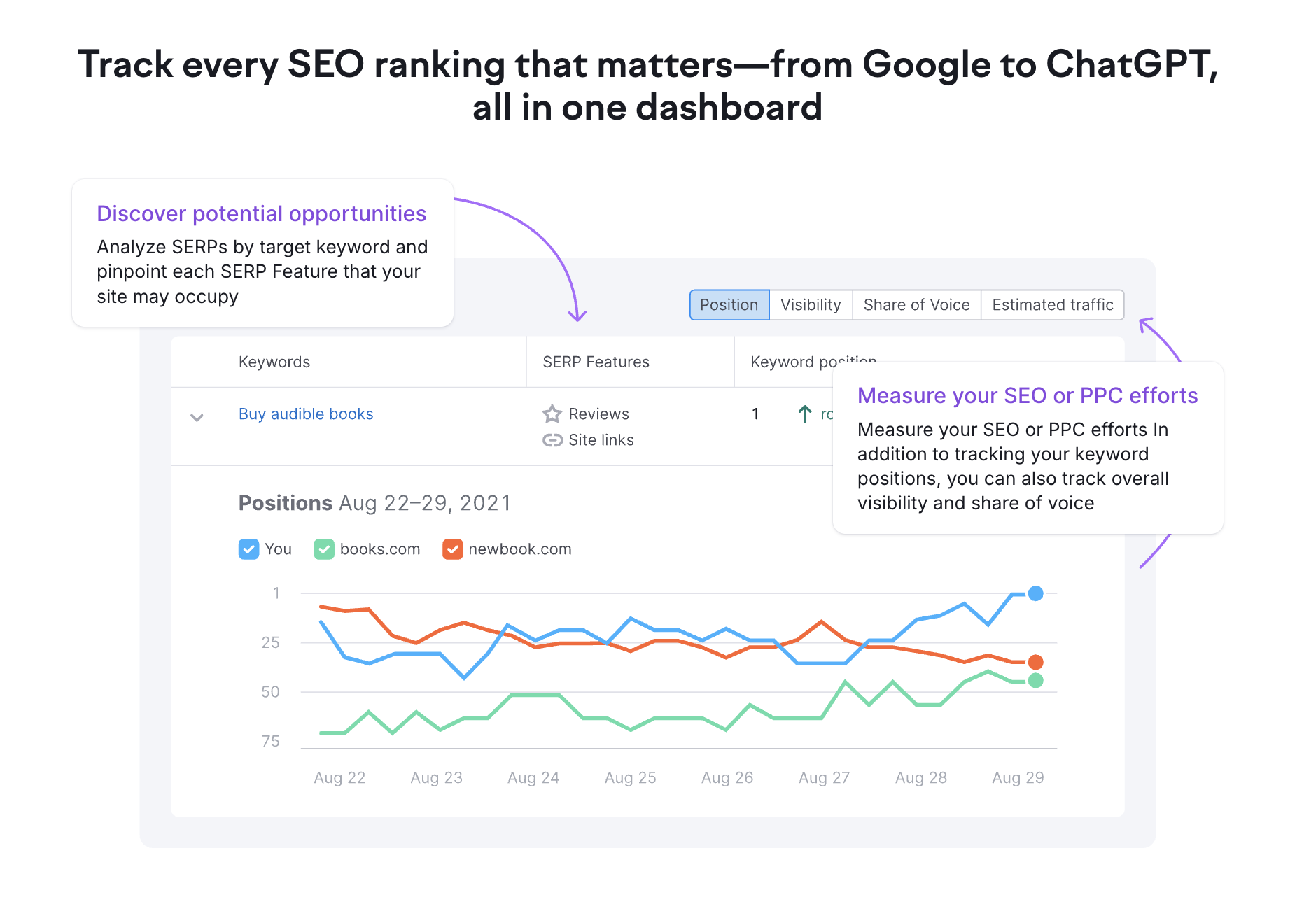
Task: Switch to the Visibility tab
Action: click(811, 305)
